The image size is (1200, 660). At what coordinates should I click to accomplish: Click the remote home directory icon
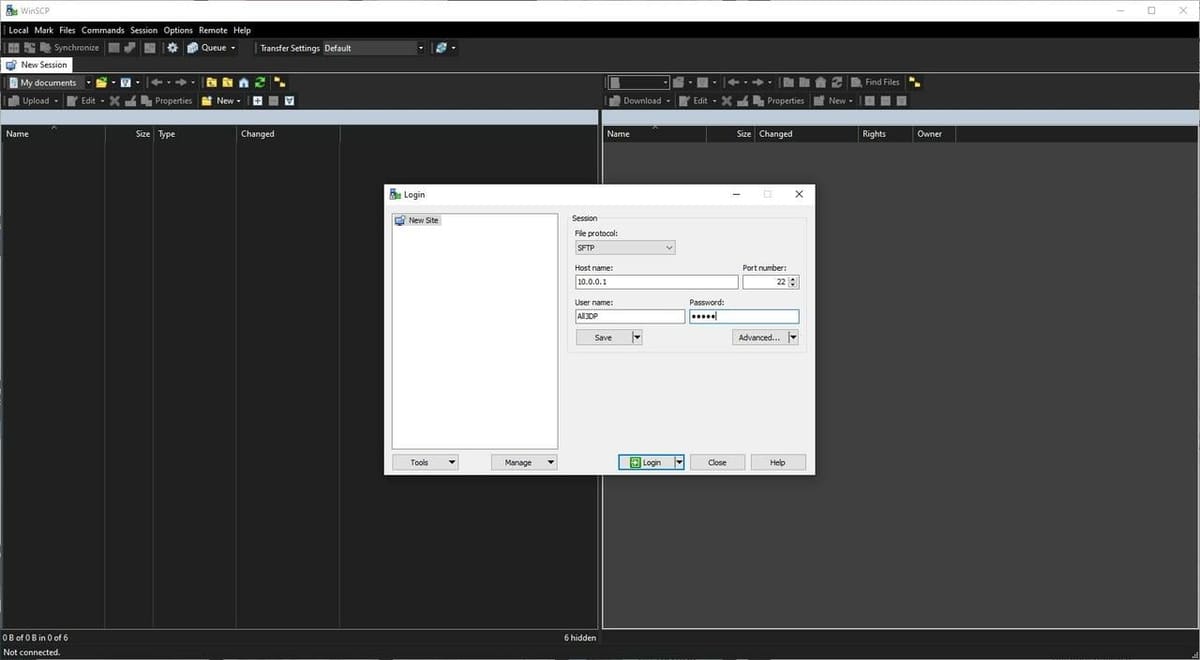click(x=821, y=82)
